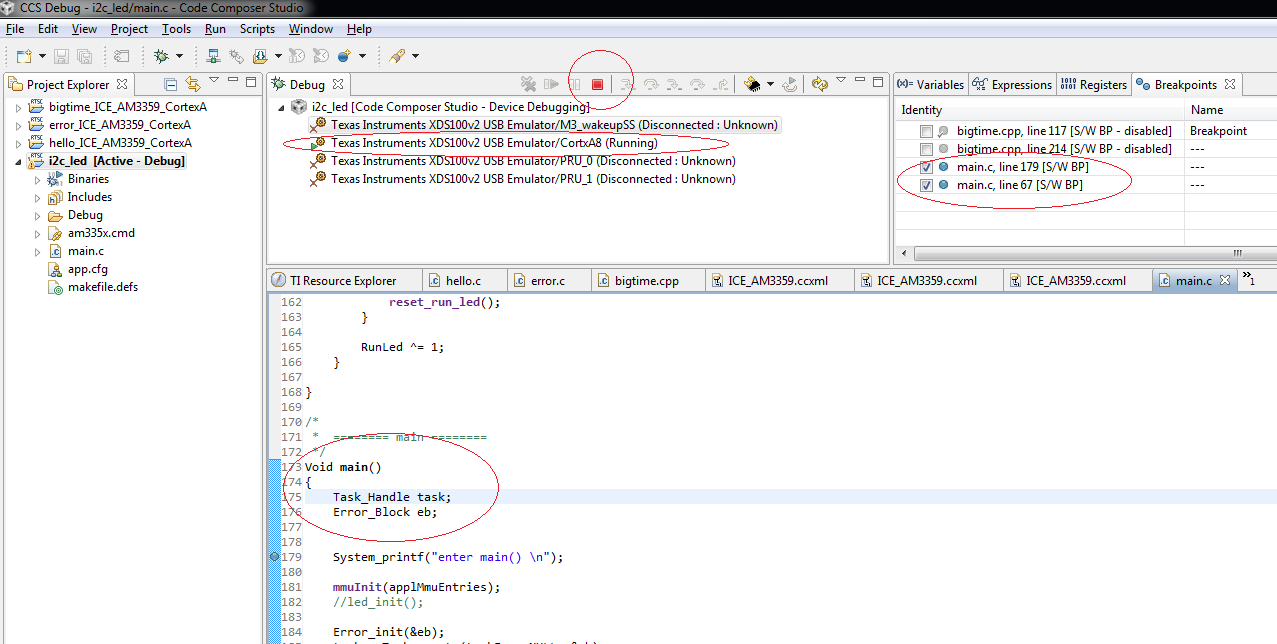
Task: Click the Suspend pause icon in Debug view
Action: tap(575, 85)
